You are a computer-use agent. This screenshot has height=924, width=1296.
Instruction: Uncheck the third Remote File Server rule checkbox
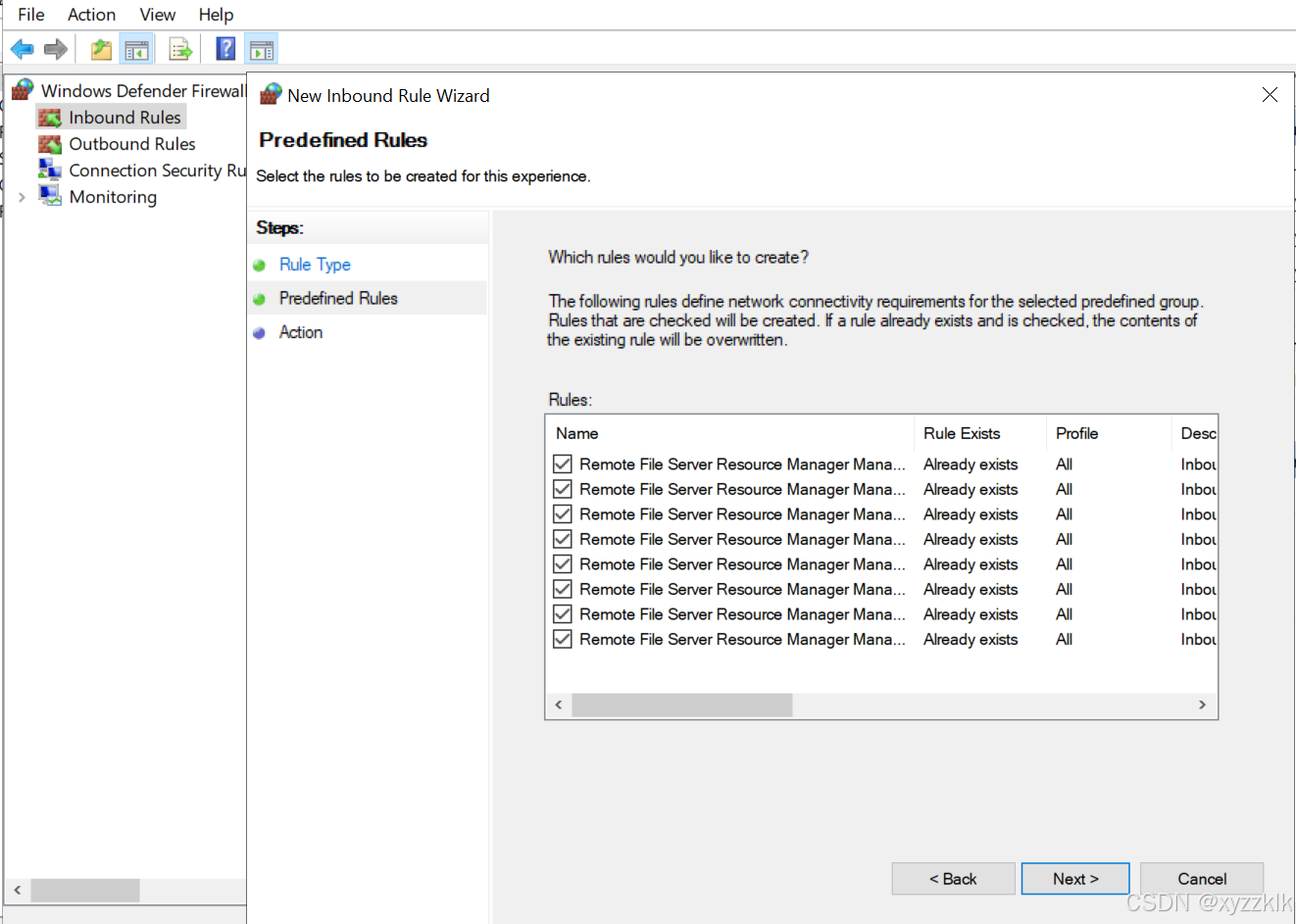563,513
